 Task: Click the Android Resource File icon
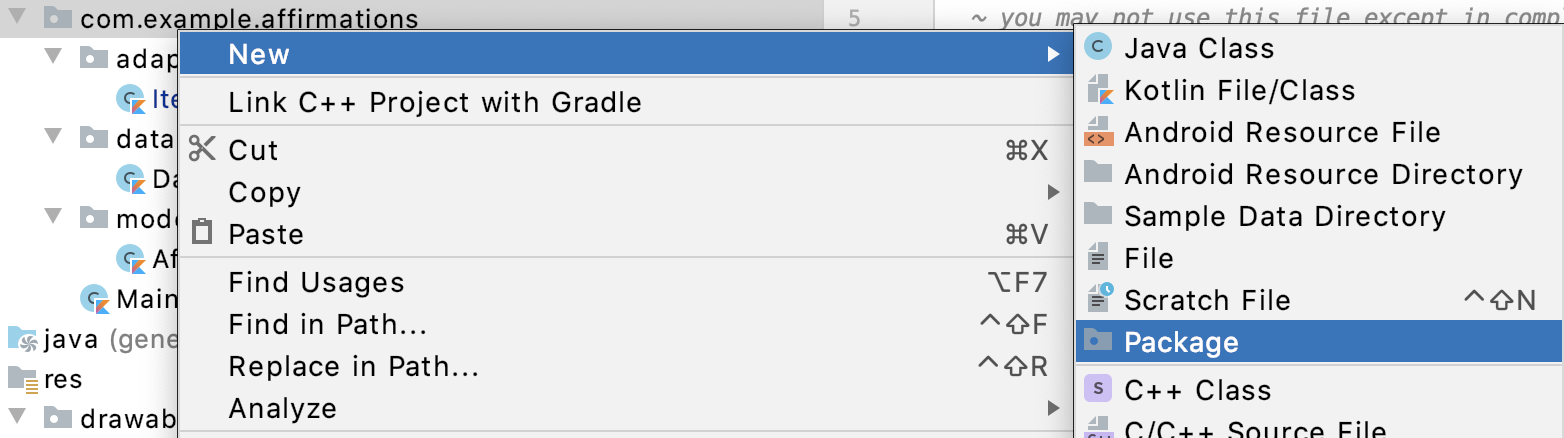point(1099,132)
